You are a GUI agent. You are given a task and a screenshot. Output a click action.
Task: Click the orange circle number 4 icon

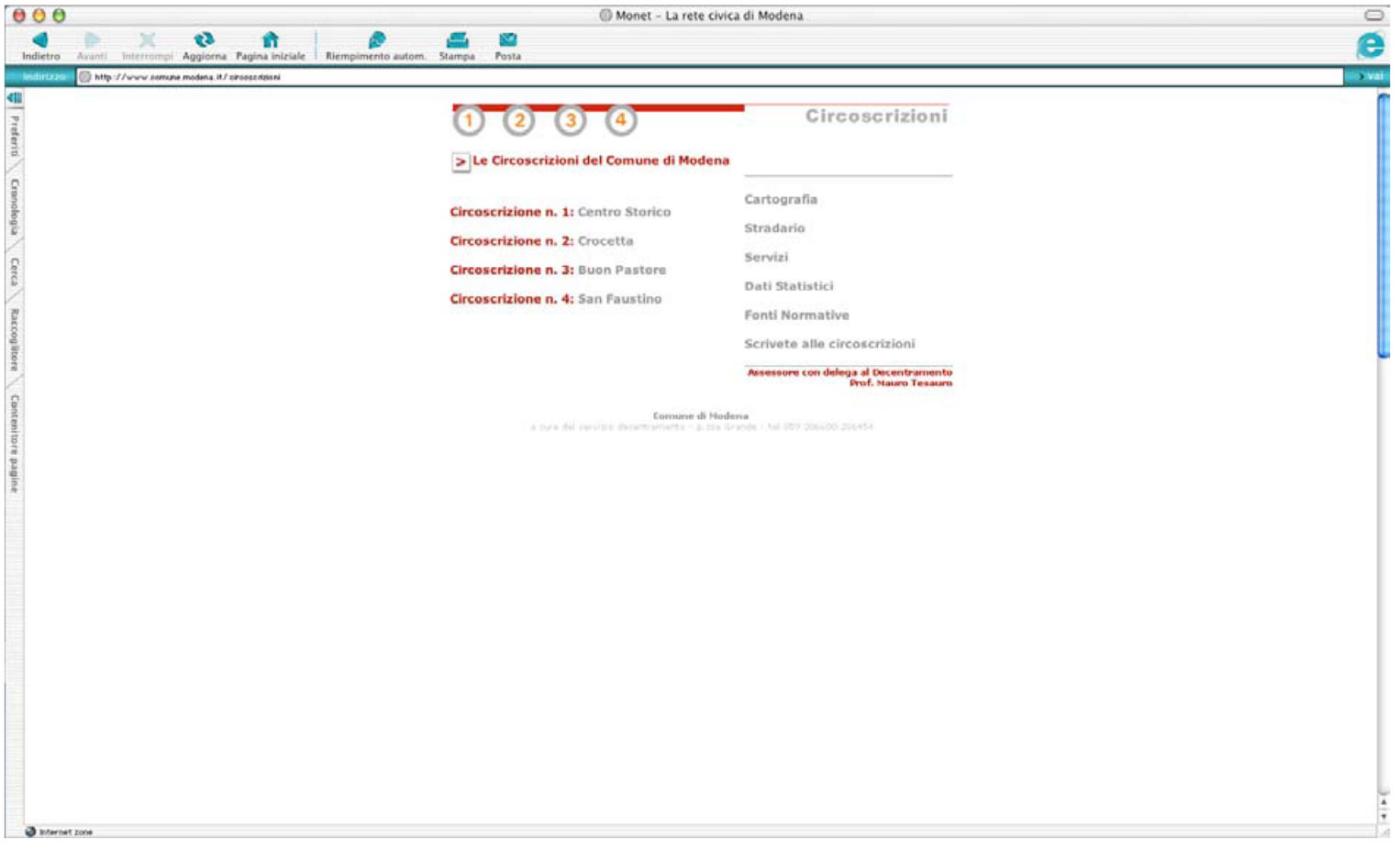pos(621,121)
